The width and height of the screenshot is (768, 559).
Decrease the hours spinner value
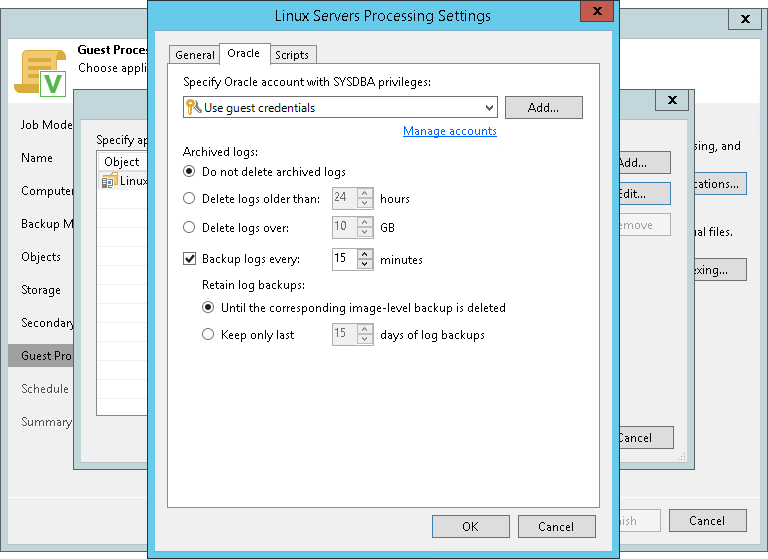365,203
